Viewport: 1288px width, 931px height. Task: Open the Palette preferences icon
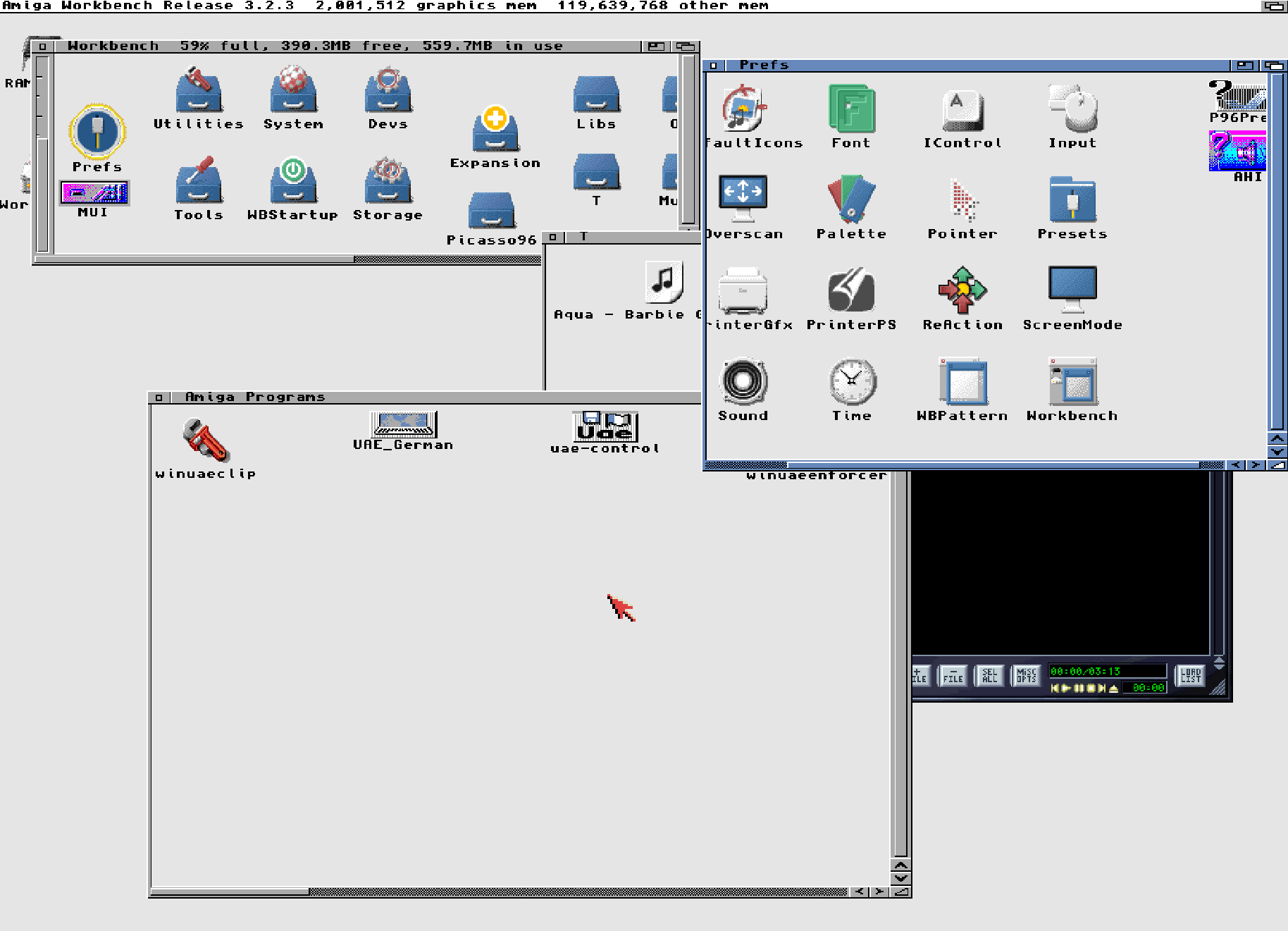pyautogui.click(x=851, y=199)
